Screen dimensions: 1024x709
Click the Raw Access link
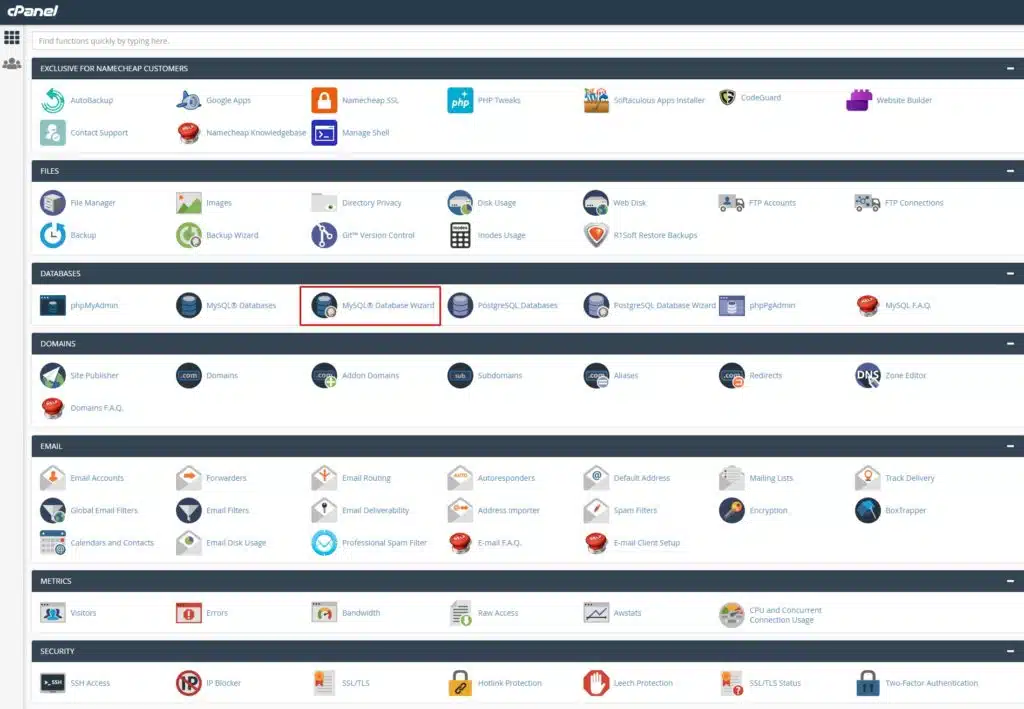pyautogui.click(x=498, y=613)
